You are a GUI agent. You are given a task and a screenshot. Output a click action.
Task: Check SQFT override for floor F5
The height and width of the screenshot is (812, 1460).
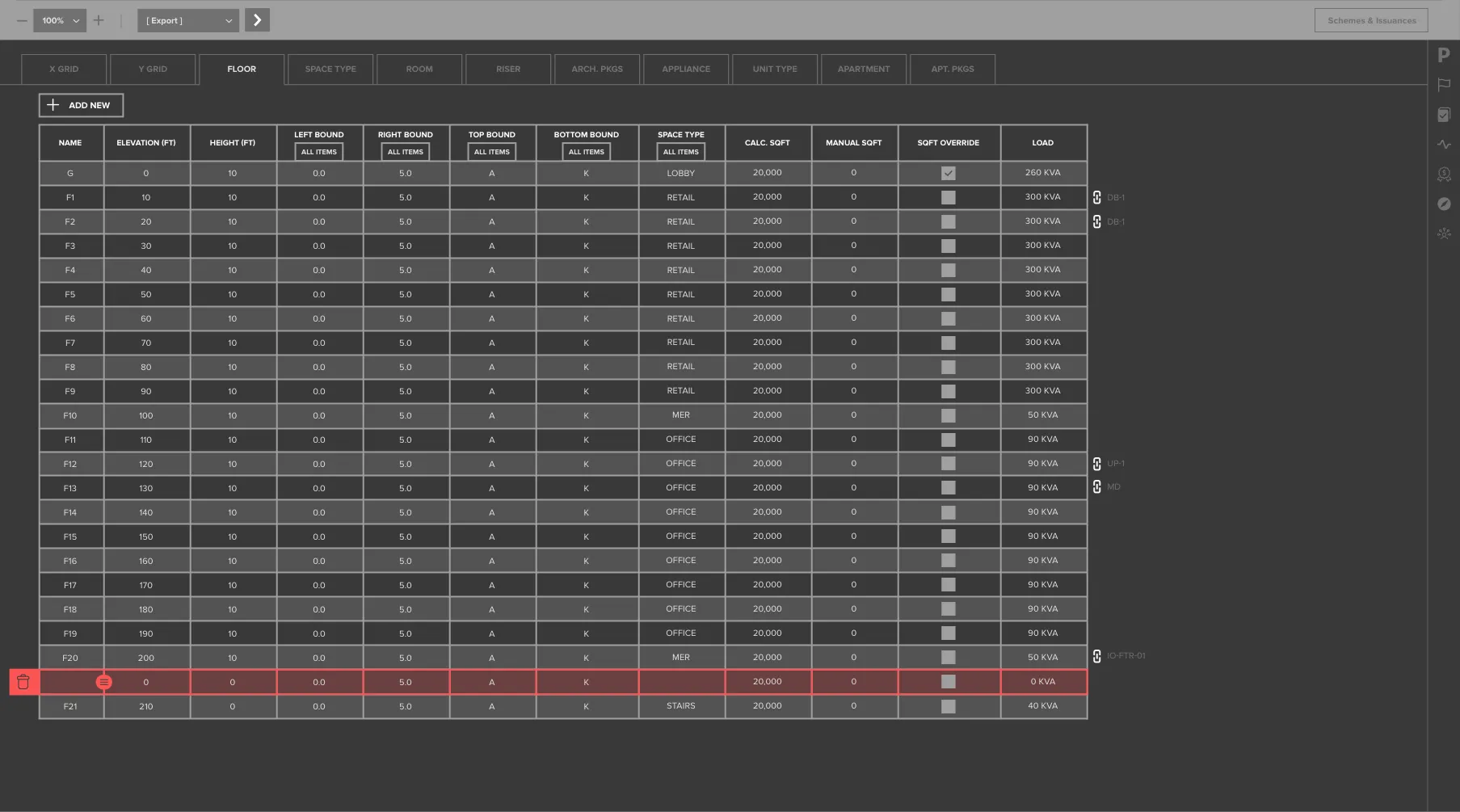click(949, 294)
